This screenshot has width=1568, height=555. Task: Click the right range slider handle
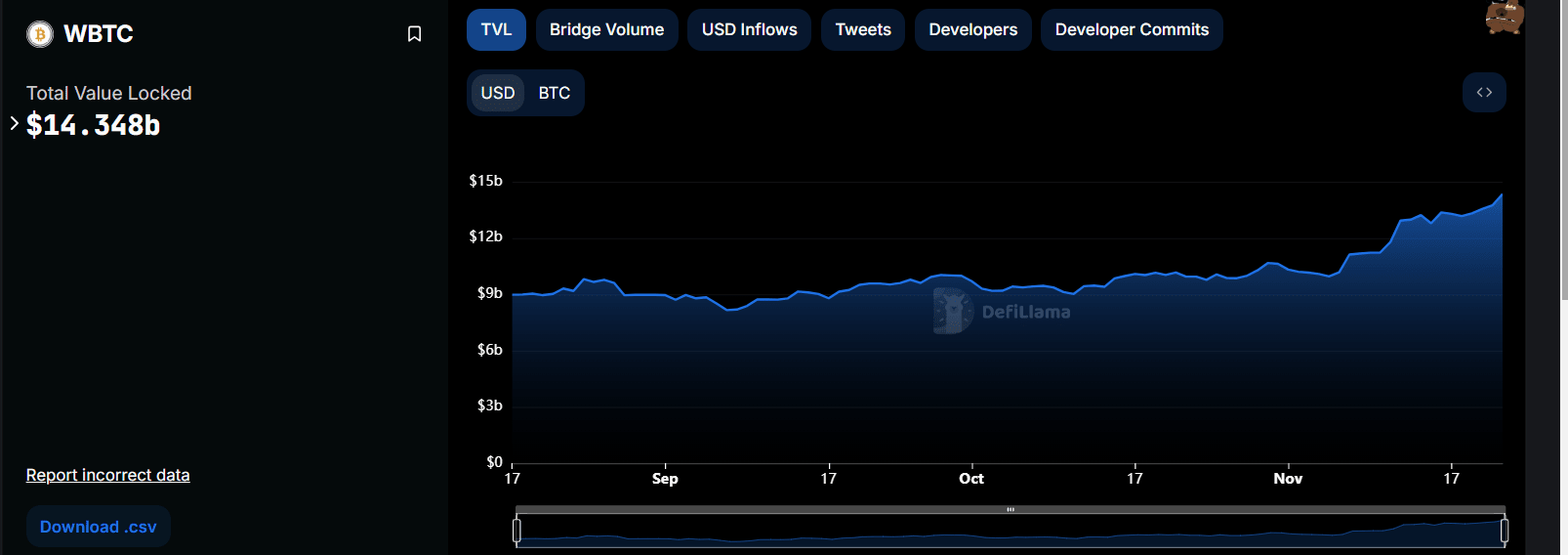[1505, 531]
